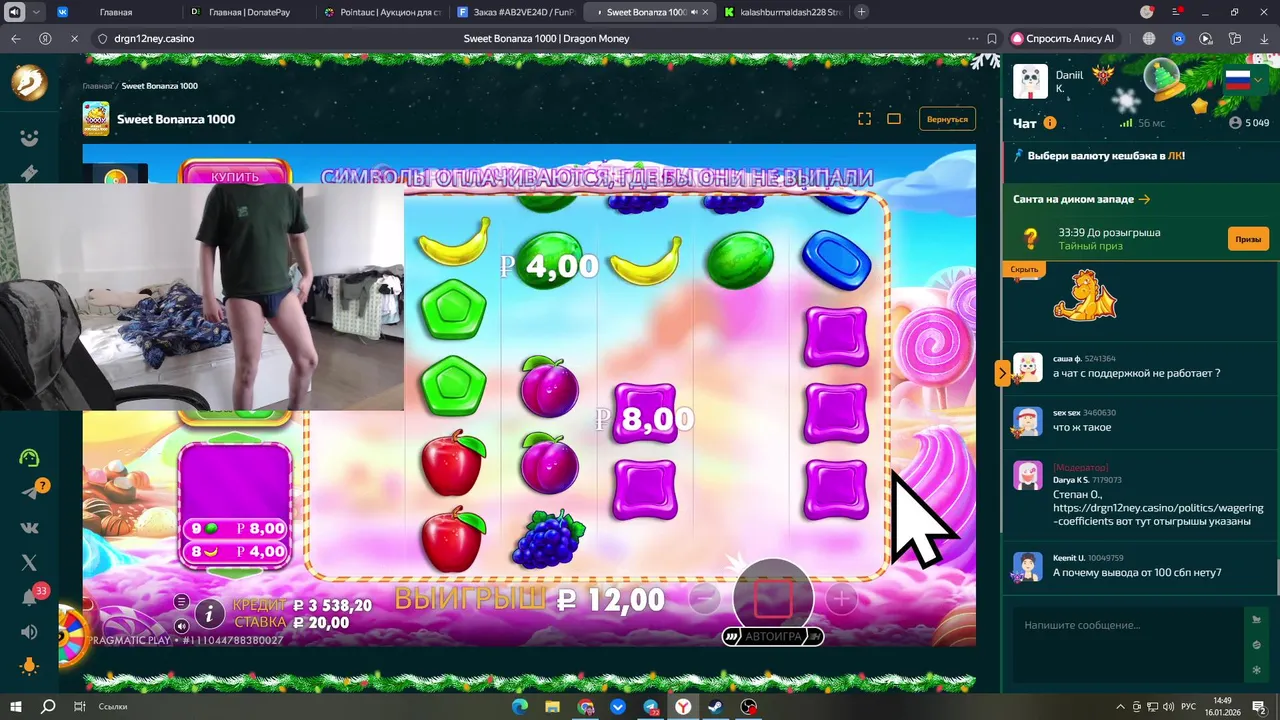The image size is (1280, 720).
Task: Open emoji picker beside chat input
Action: [1256, 645]
